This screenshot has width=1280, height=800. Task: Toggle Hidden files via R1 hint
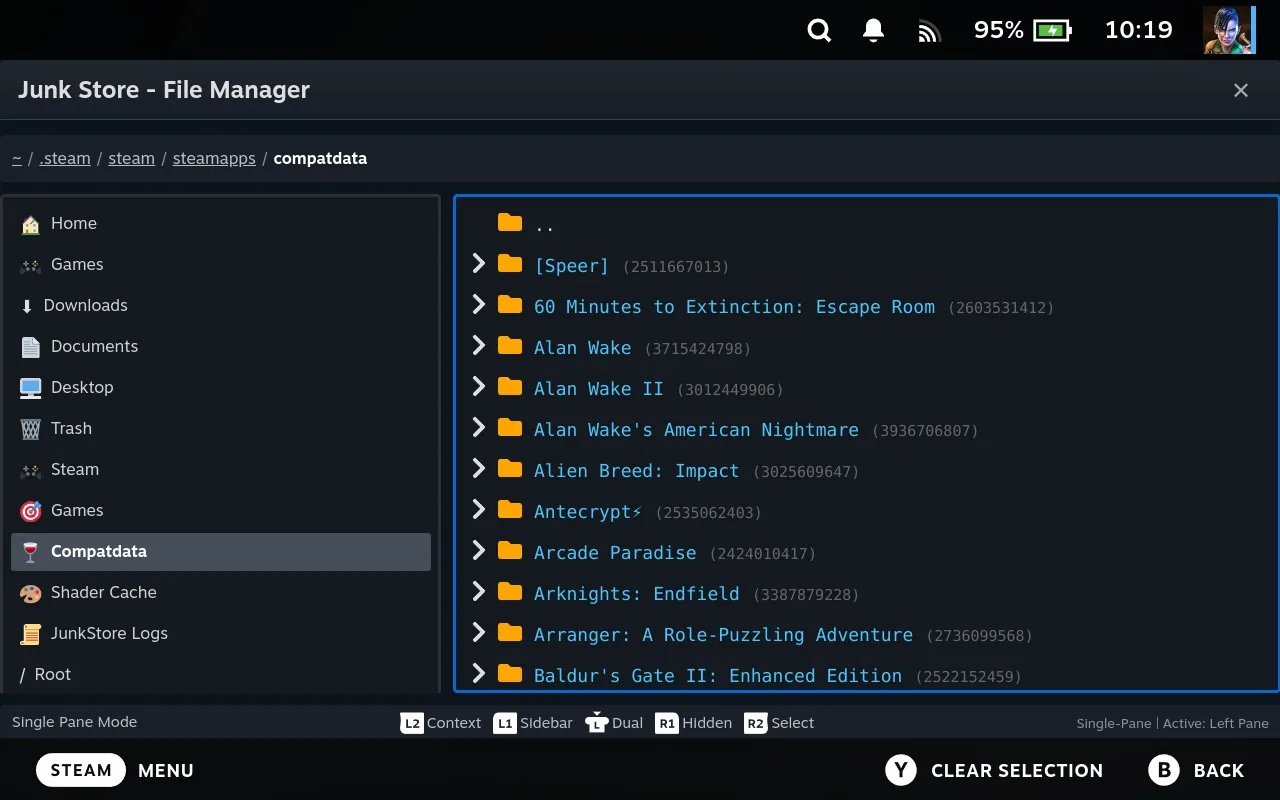coord(694,723)
